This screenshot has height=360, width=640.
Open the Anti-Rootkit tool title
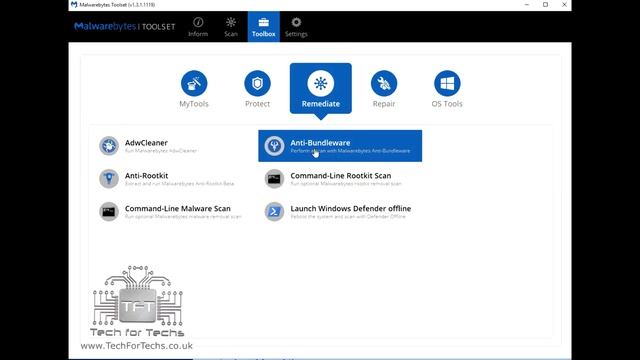[147, 176]
